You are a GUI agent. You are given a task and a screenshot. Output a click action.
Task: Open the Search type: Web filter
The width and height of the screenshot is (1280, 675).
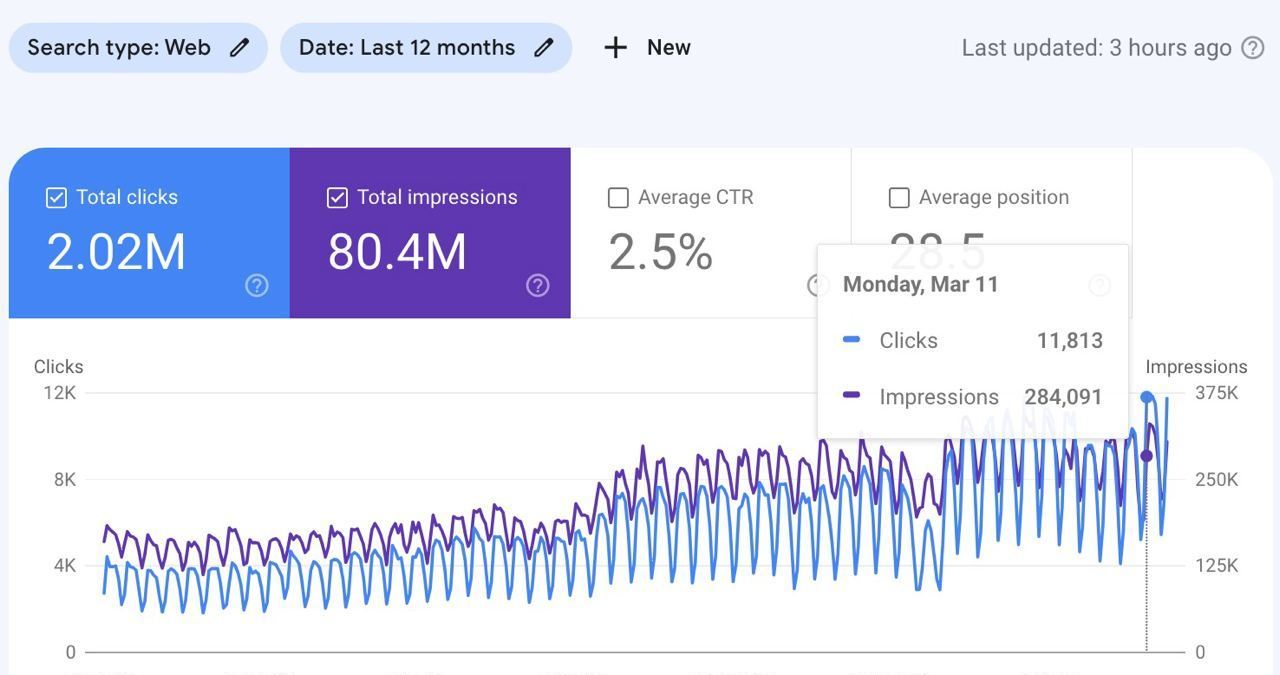coord(119,48)
